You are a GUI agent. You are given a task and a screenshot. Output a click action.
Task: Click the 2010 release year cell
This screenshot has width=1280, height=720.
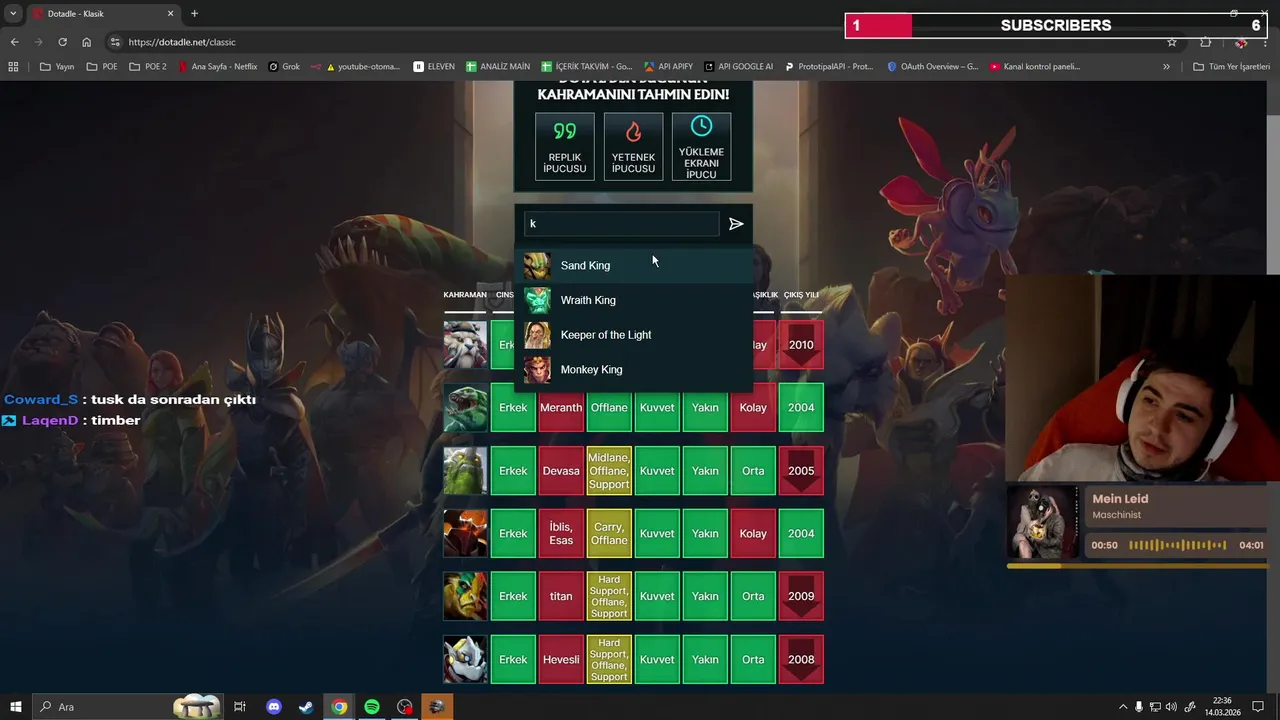(801, 344)
